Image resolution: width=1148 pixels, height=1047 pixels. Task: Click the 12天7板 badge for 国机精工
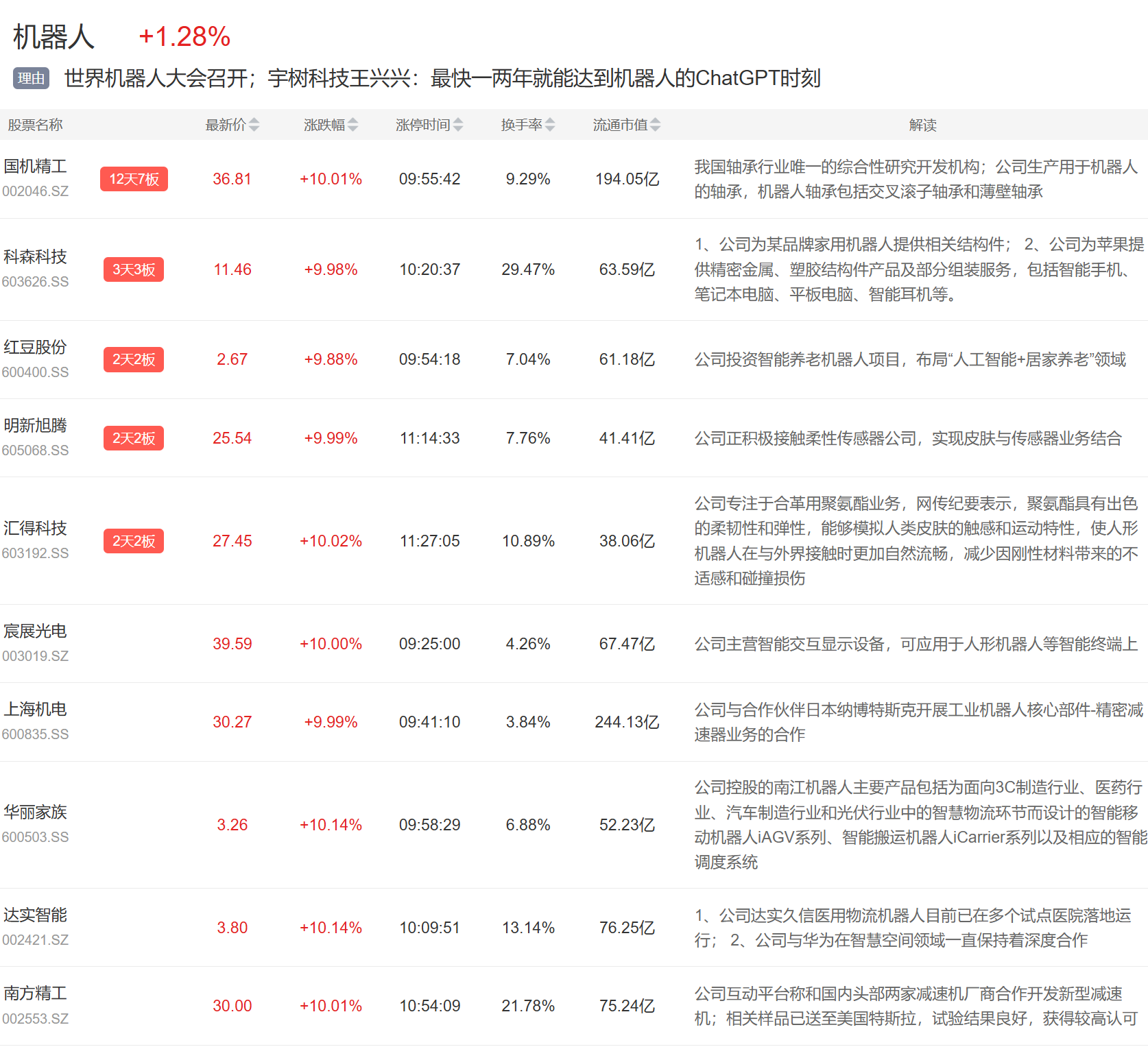click(134, 179)
